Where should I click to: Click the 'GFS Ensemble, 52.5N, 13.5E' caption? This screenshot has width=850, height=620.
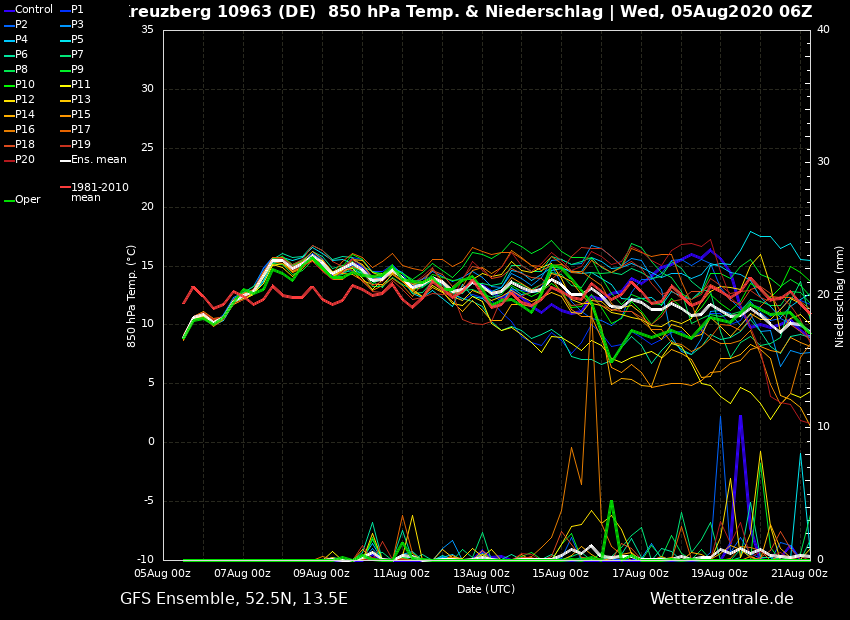point(234,599)
